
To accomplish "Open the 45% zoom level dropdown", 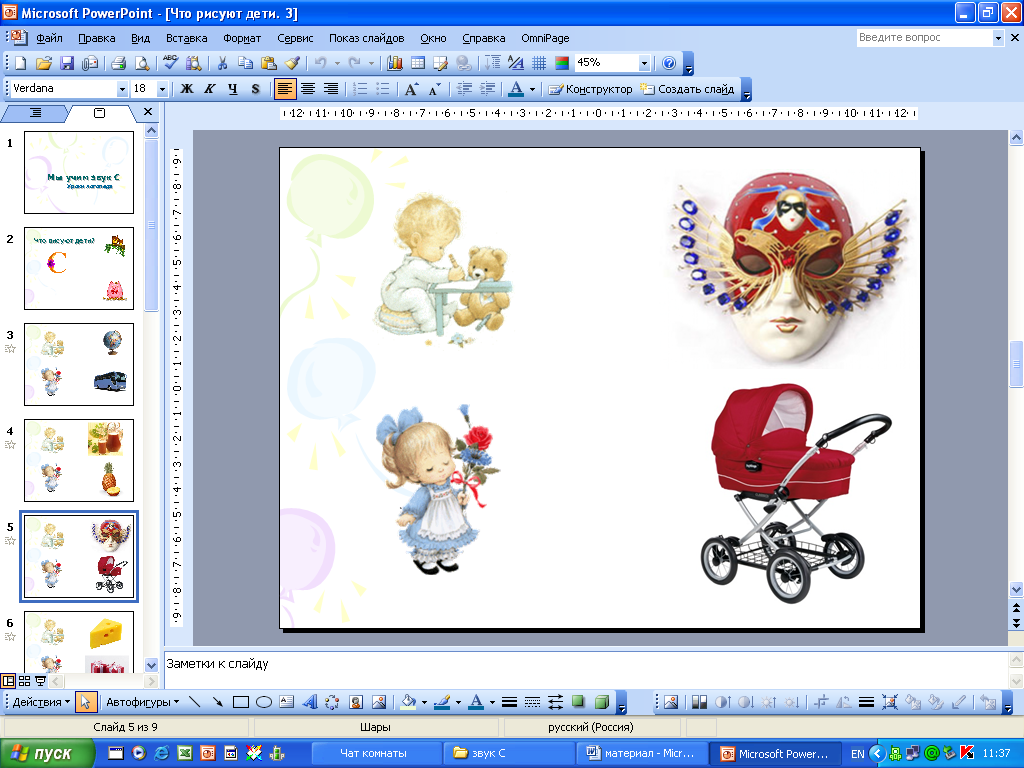I will click(645, 63).
